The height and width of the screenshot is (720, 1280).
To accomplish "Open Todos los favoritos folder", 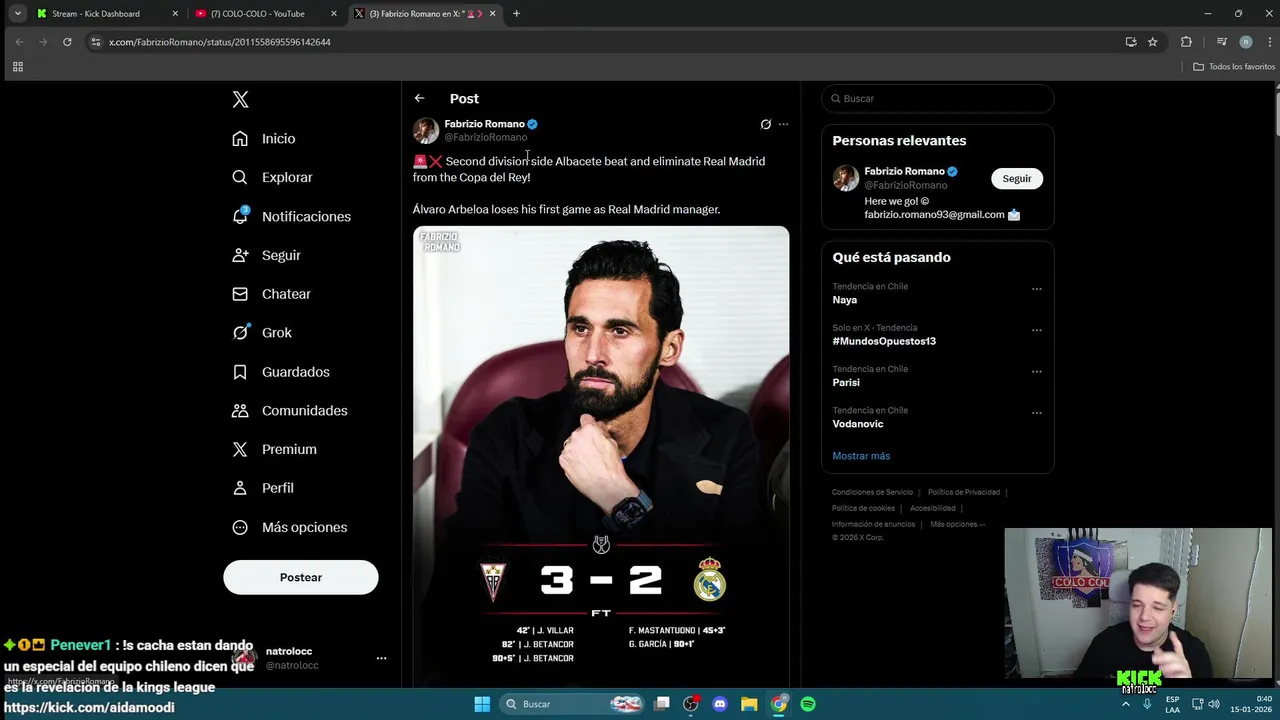I will (1234, 67).
